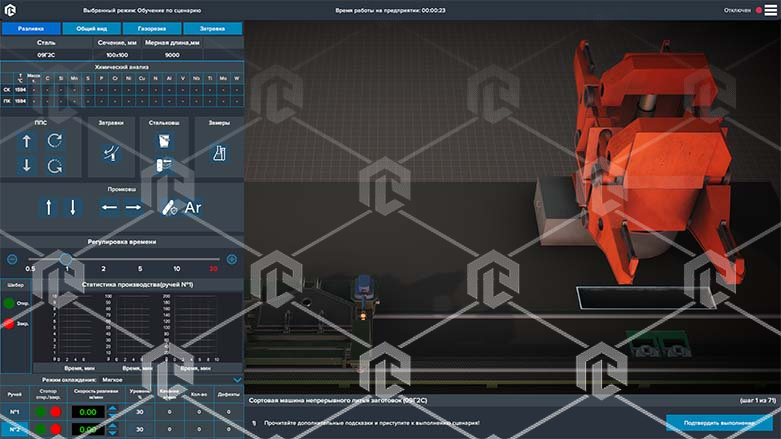The width and height of the screenshot is (781, 439).
Task: Click the Затравки dummy bar icon
Action: pyautogui.click(x=111, y=152)
